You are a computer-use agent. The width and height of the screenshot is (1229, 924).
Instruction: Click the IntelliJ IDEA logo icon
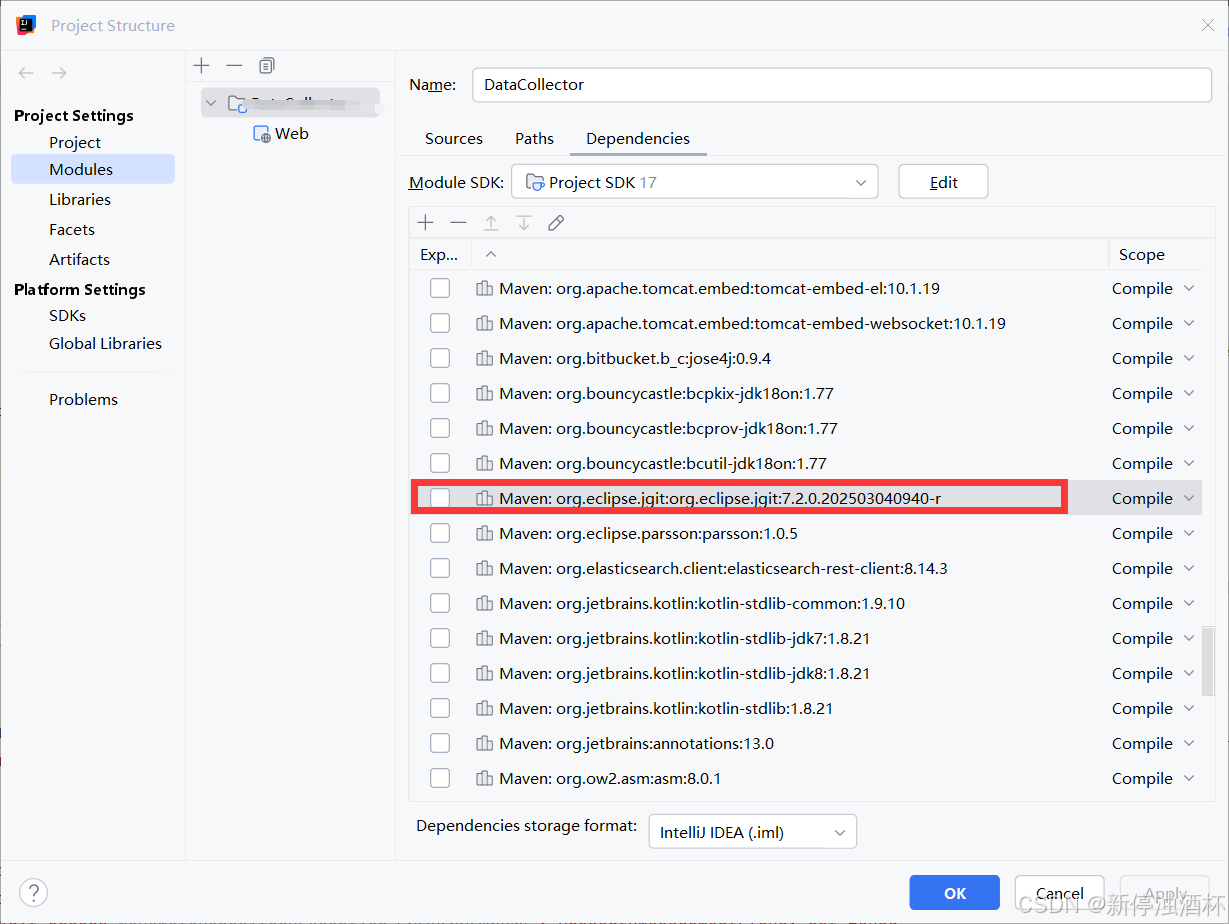coord(27,25)
